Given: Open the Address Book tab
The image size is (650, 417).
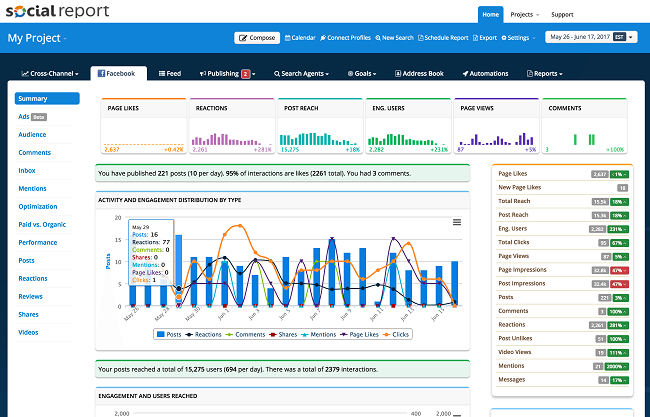Looking at the screenshot, I should 419,74.
